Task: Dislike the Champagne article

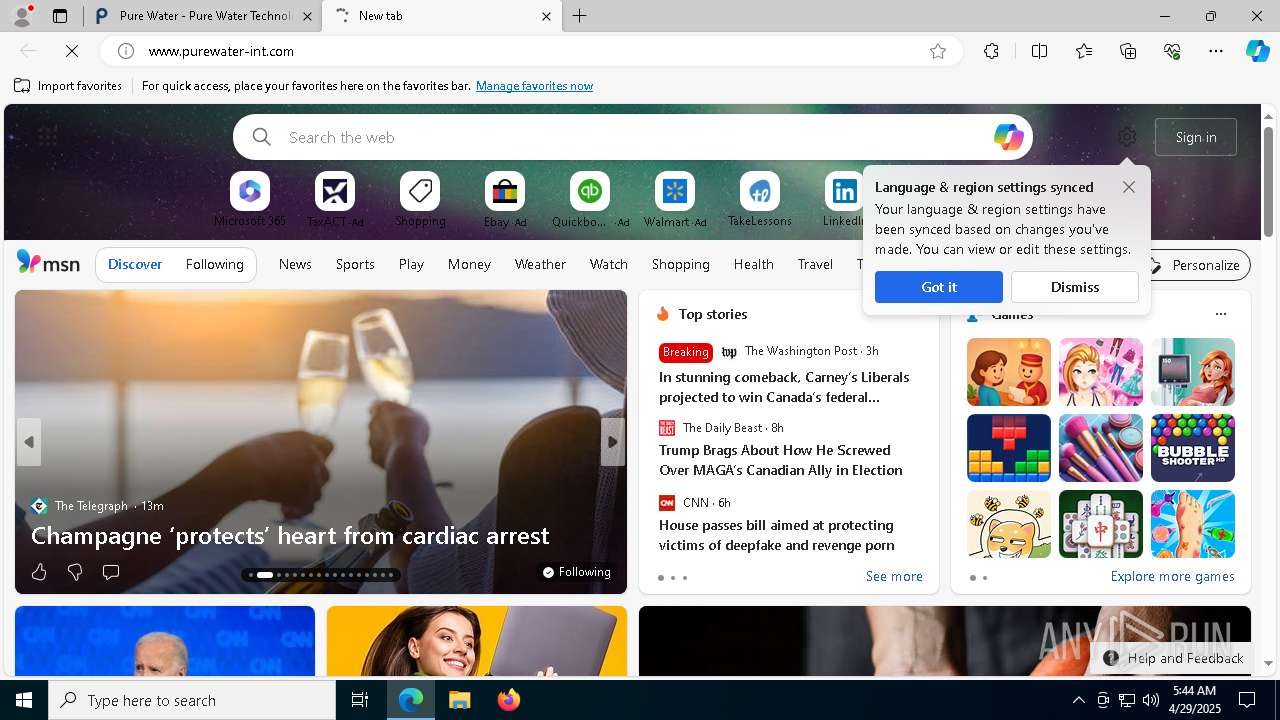Action: [75, 572]
